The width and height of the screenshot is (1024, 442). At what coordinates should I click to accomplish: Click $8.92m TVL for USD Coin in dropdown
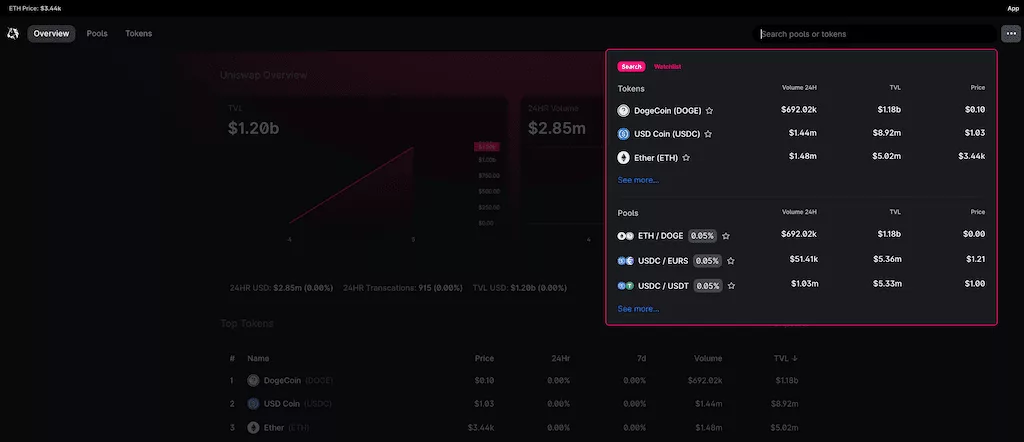(886, 133)
